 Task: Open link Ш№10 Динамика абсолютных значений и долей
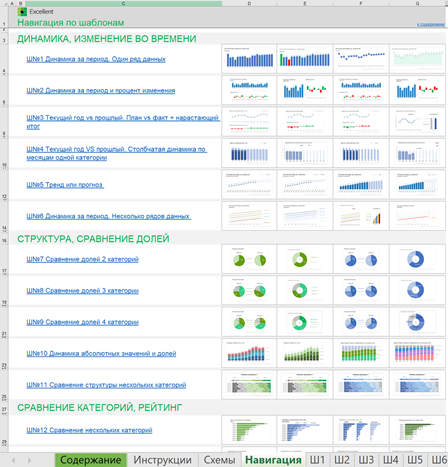tap(101, 354)
